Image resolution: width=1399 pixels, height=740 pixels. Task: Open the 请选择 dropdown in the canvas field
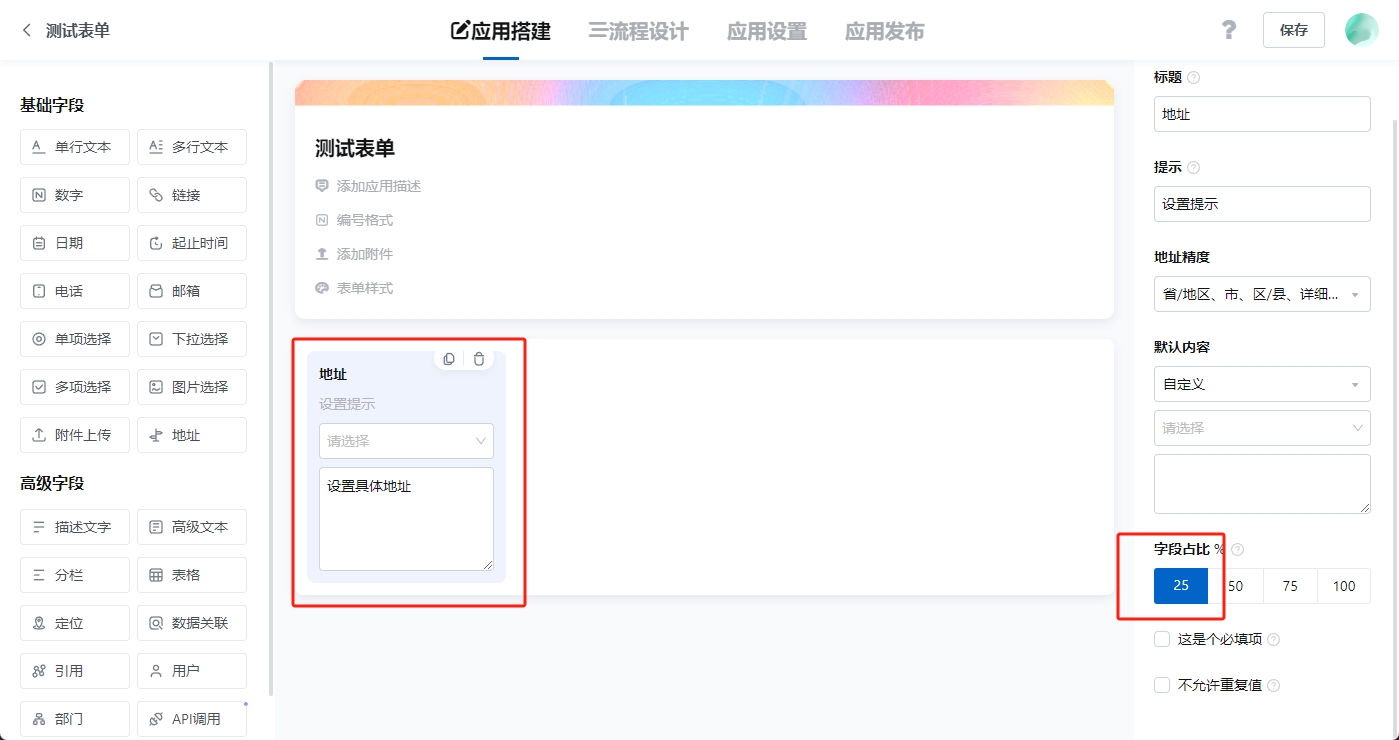(x=406, y=441)
